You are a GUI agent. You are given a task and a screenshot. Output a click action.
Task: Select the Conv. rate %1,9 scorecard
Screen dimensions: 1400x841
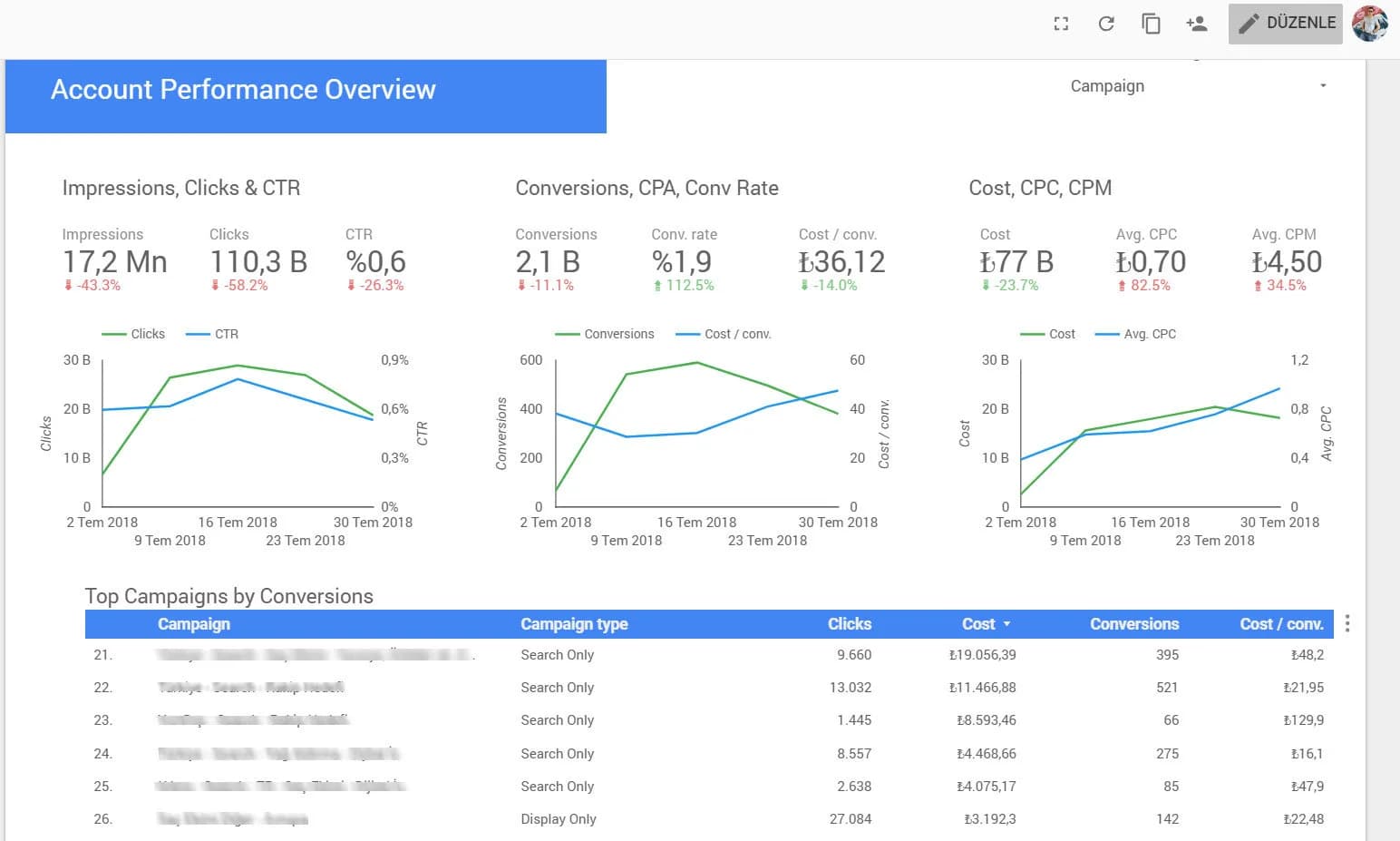point(685,259)
